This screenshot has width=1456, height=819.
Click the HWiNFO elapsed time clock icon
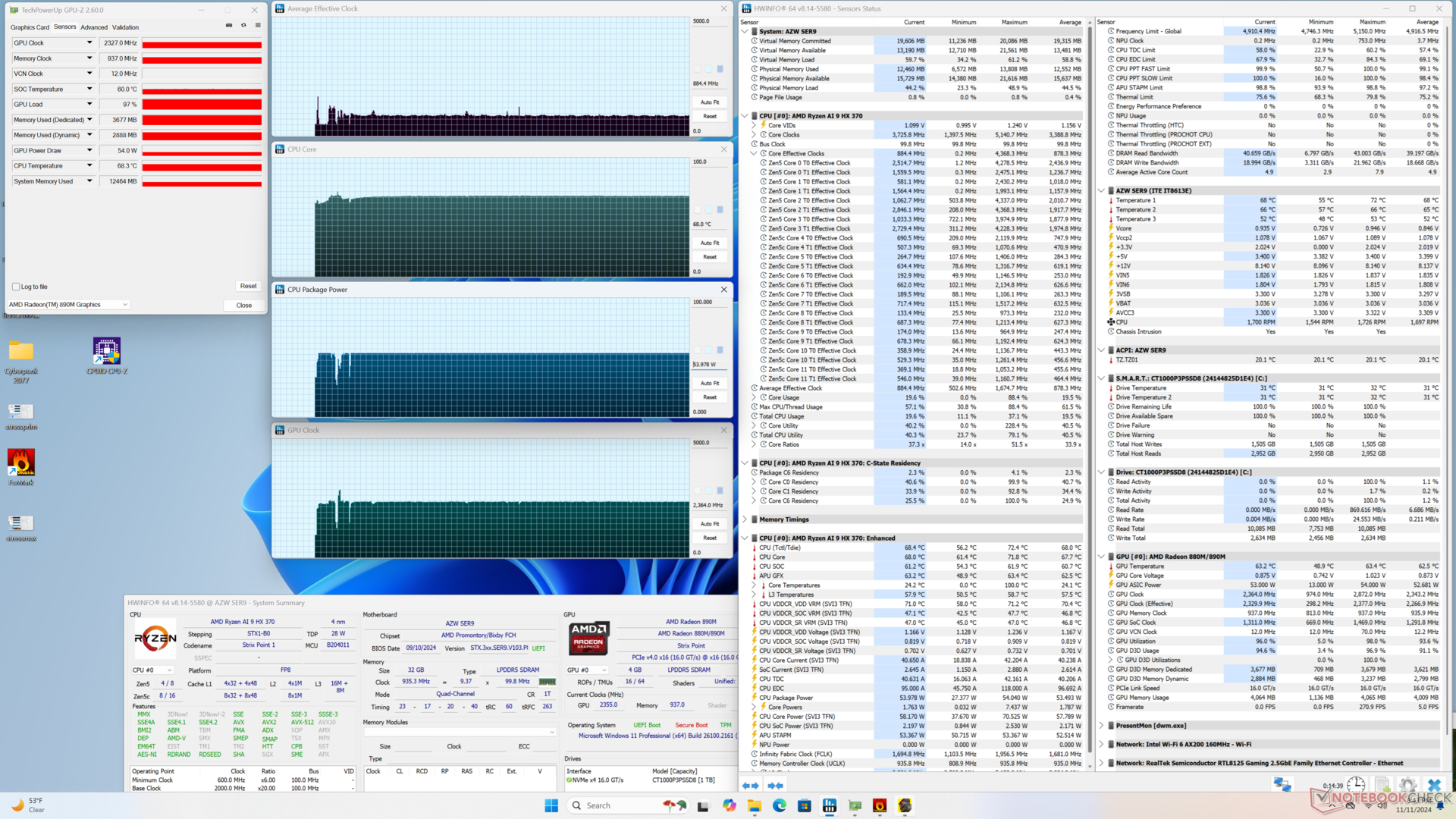pyautogui.click(x=1356, y=785)
